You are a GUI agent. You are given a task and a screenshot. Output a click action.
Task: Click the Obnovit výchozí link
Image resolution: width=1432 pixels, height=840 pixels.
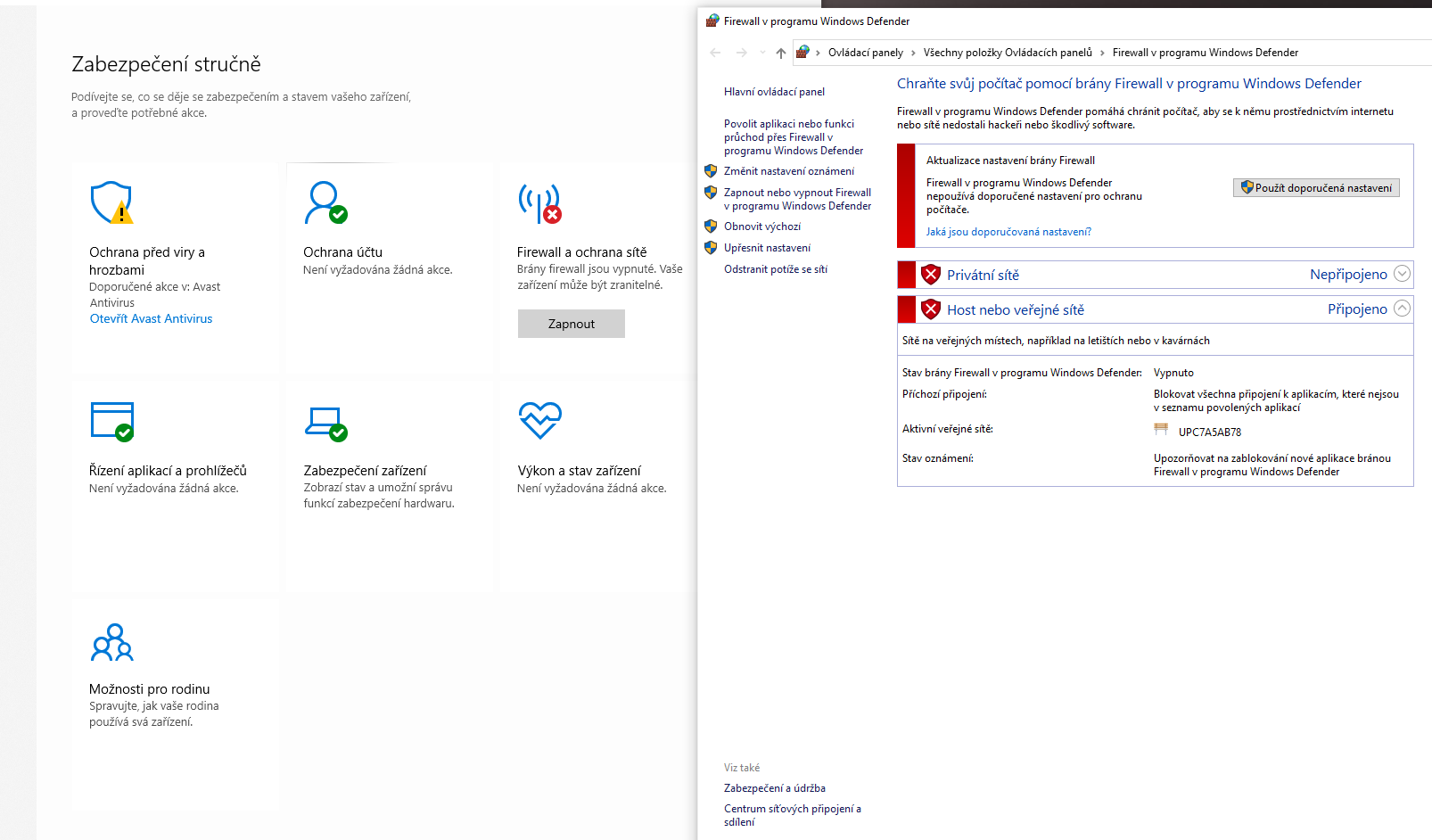pos(762,226)
